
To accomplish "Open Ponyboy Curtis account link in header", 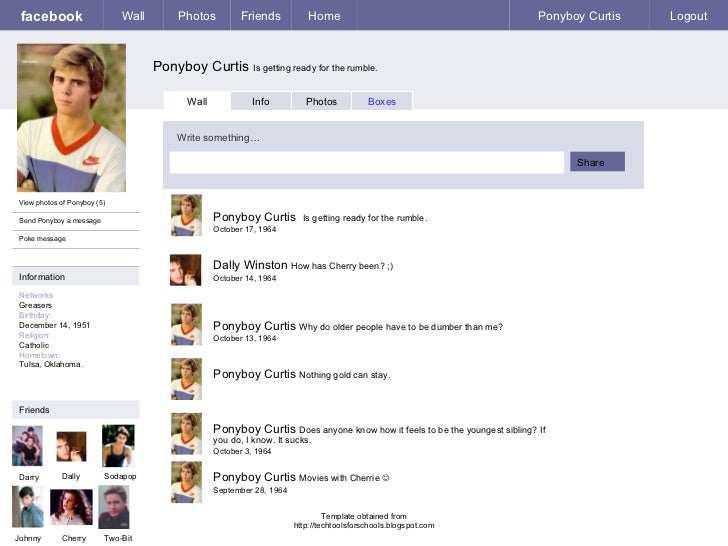I will [579, 16].
